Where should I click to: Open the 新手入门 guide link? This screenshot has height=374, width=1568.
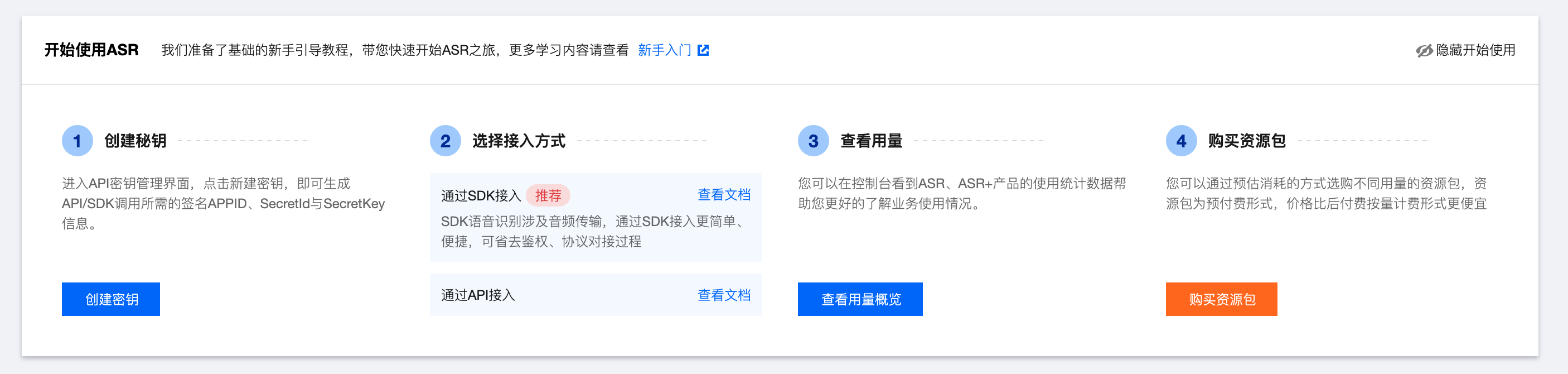(x=664, y=51)
